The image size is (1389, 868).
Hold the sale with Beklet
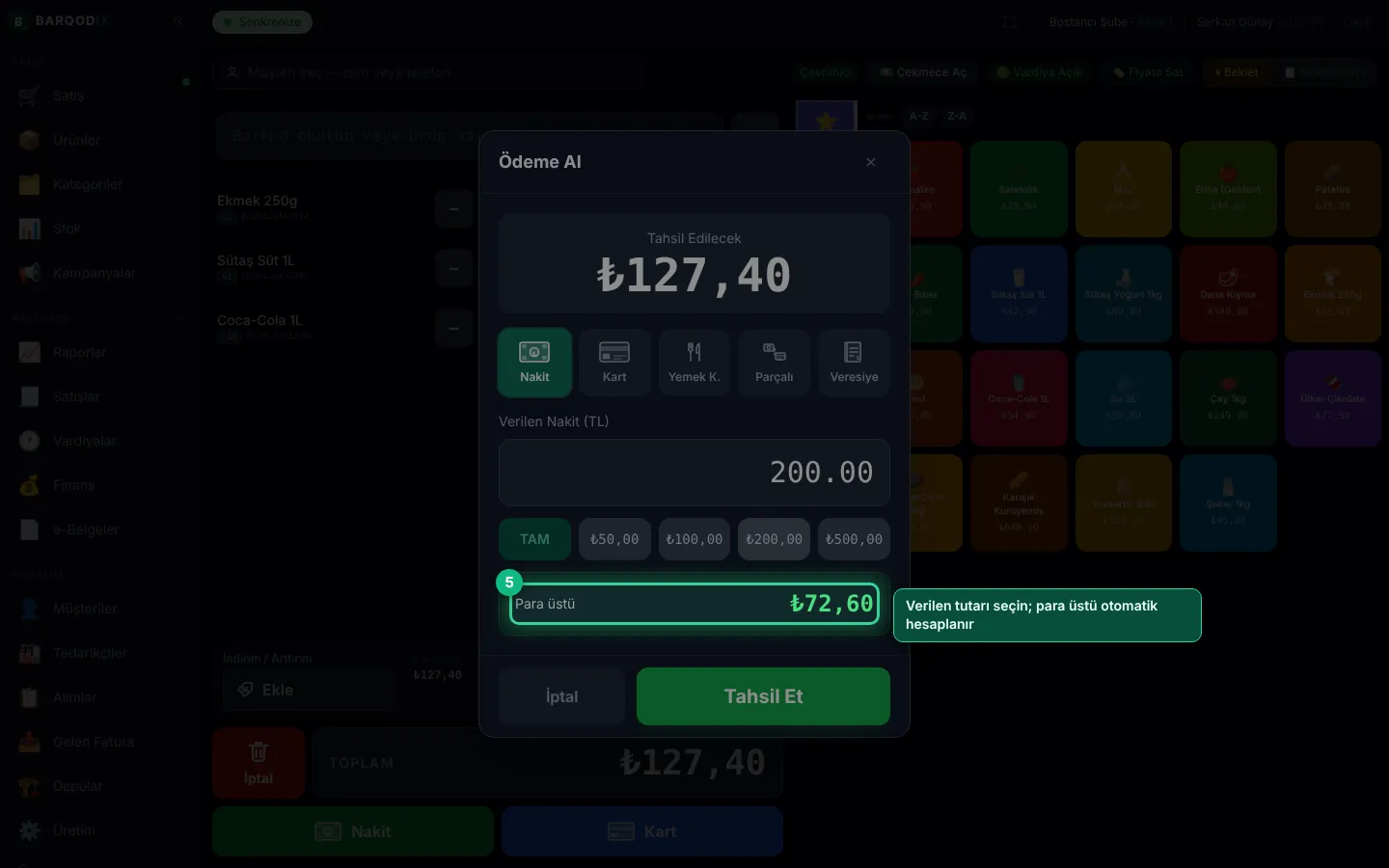coord(1237,72)
